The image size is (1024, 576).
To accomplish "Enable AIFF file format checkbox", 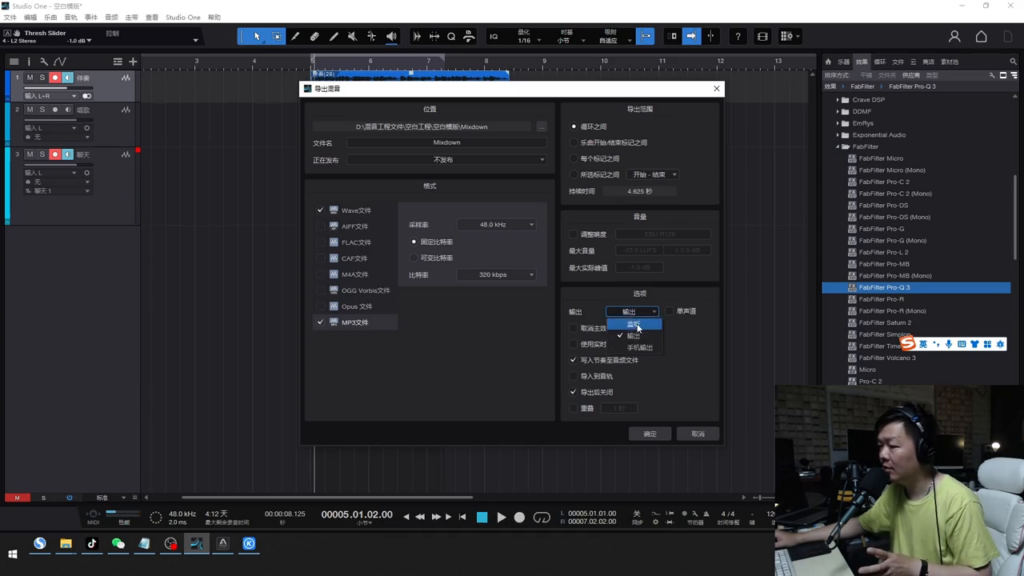I will coord(320,226).
